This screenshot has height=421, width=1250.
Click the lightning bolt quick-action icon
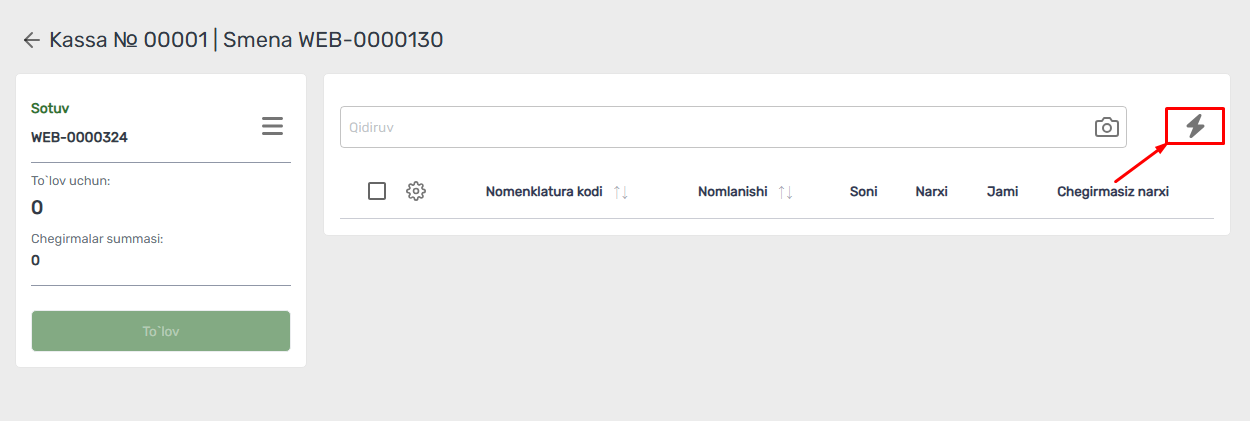(1195, 126)
